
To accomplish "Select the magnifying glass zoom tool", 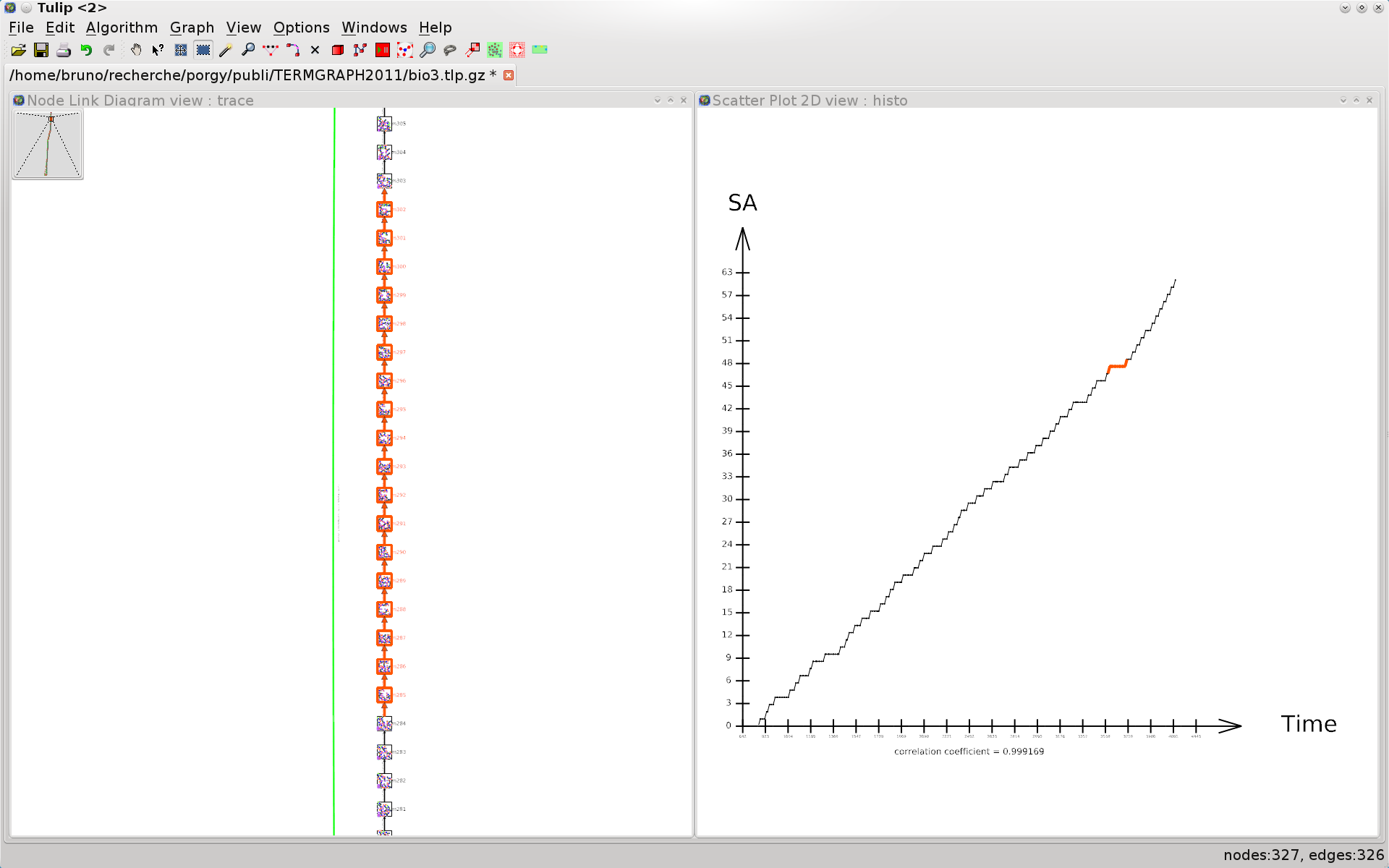I will point(247,50).
